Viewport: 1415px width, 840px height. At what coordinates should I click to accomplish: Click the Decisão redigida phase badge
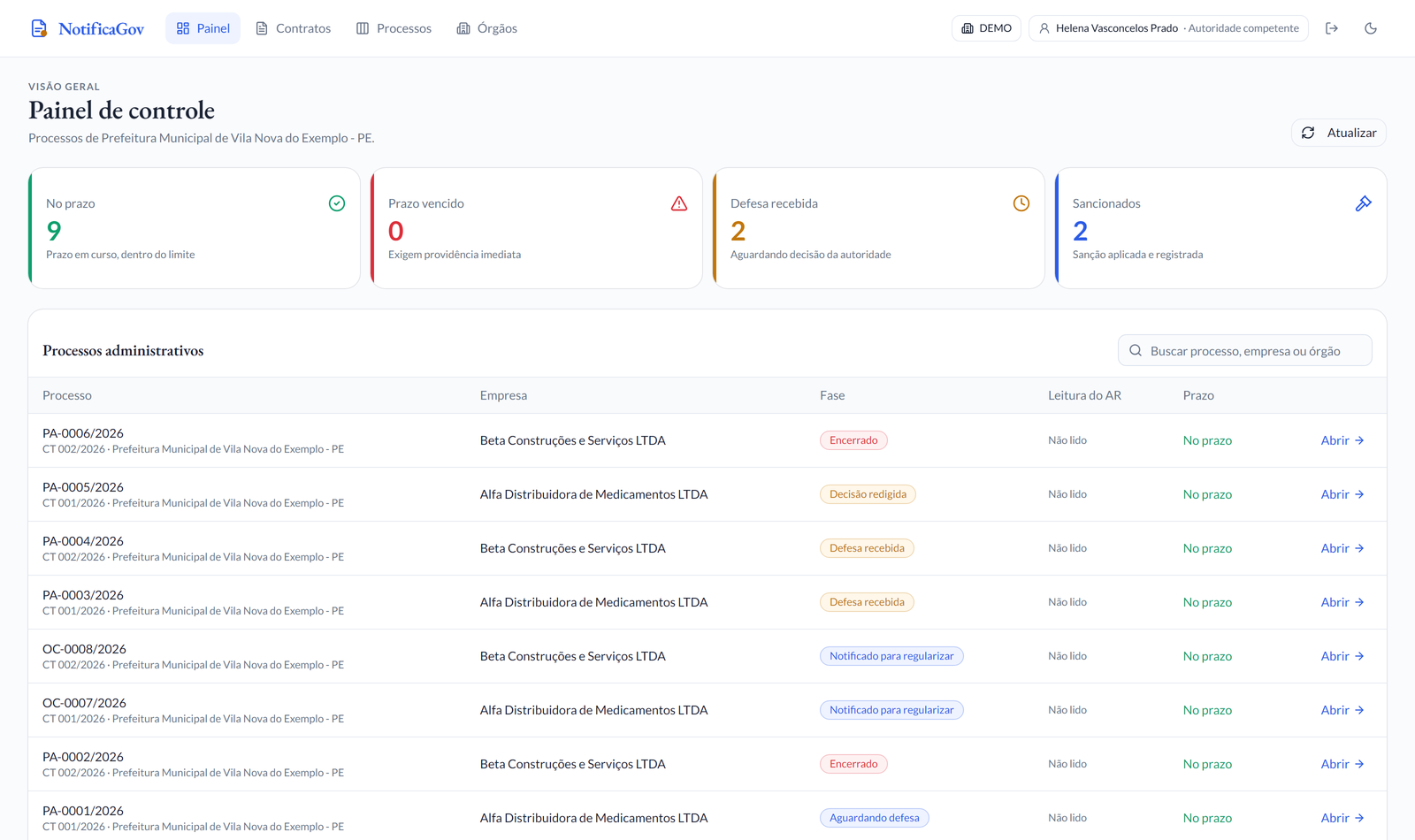point(868,494)
